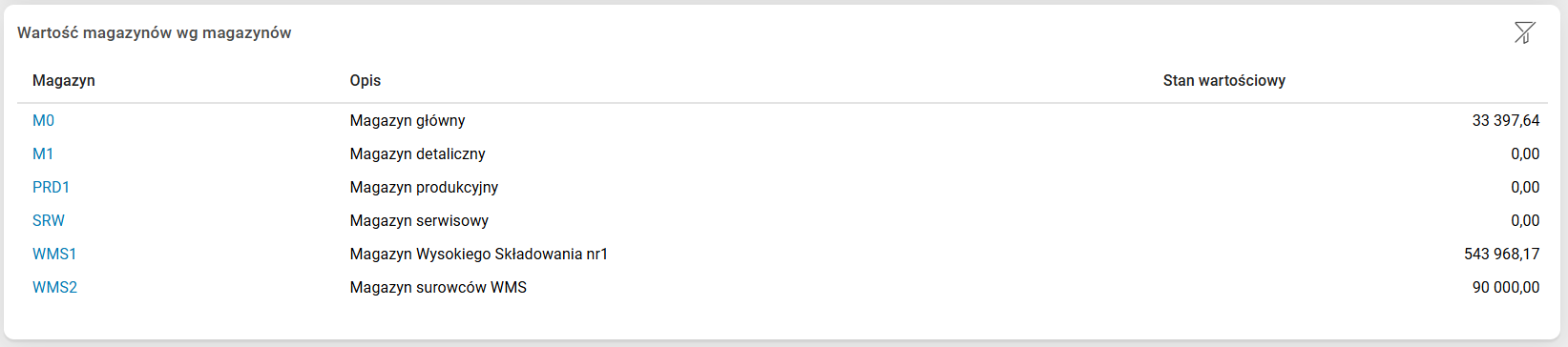Viewport: 1568px width, 347px height.
Task: Open the WMS2 warehouse link
Action: pyautogui.click(x=54, y=287)
